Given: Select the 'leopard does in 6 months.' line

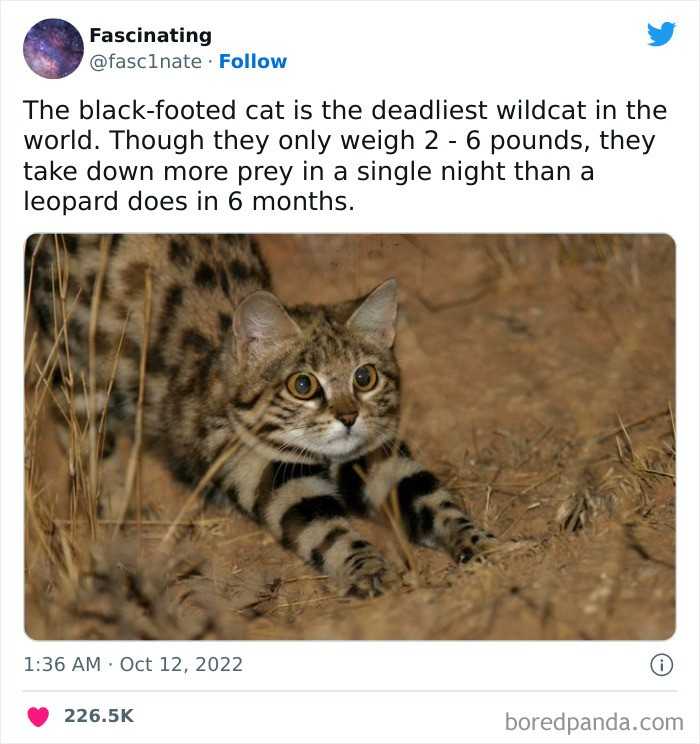Looking at the screenshot, I should (x=189, y=202).
